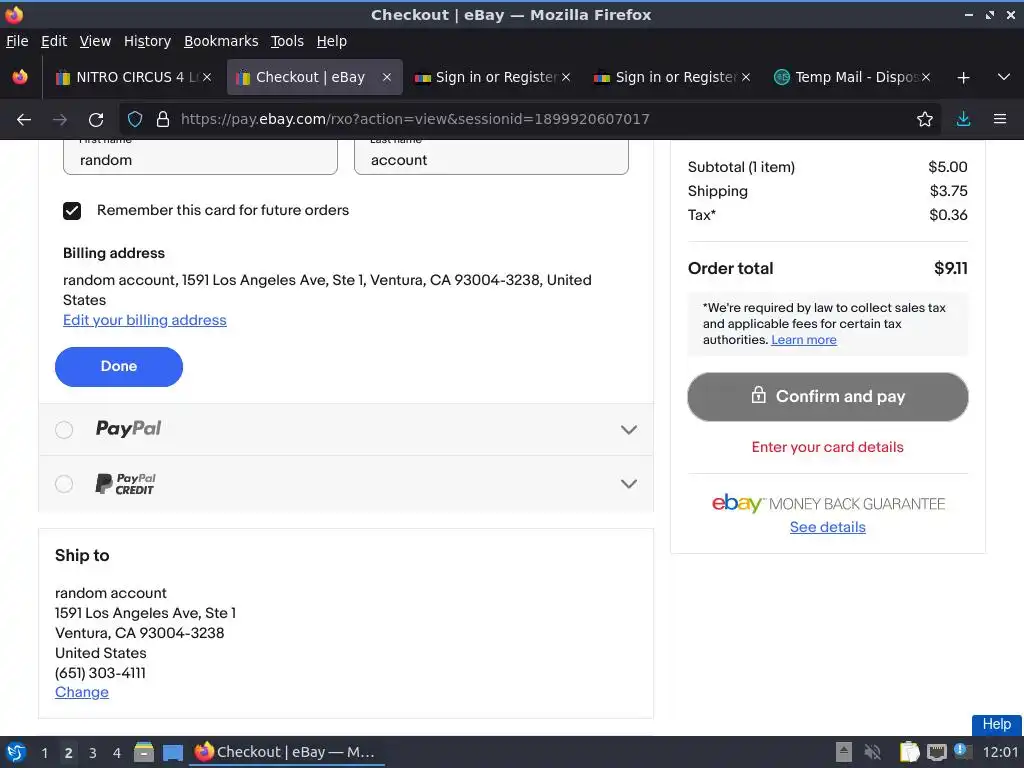Click Change under Ship to address
1024x768 pixels.
pyautogui.click(x=82, y=692)
